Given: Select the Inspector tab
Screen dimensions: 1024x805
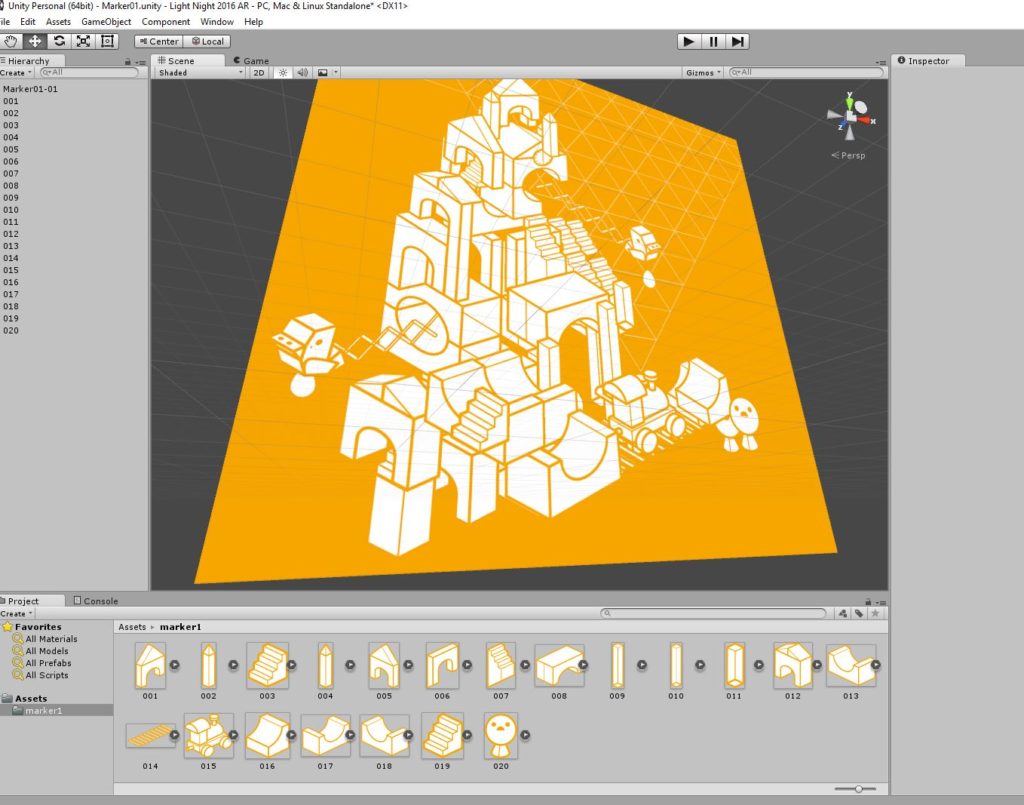Looking at the screenshot, I should click(928, 61).
